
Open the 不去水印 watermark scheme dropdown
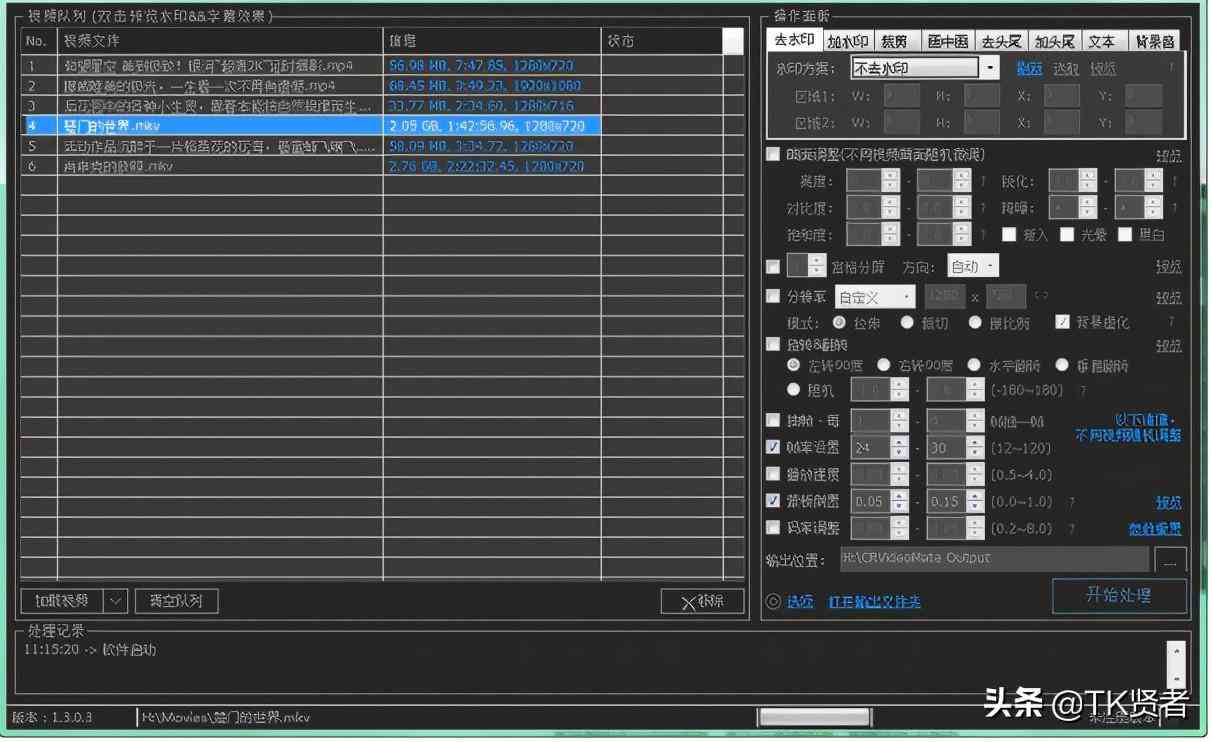[924, 68]
